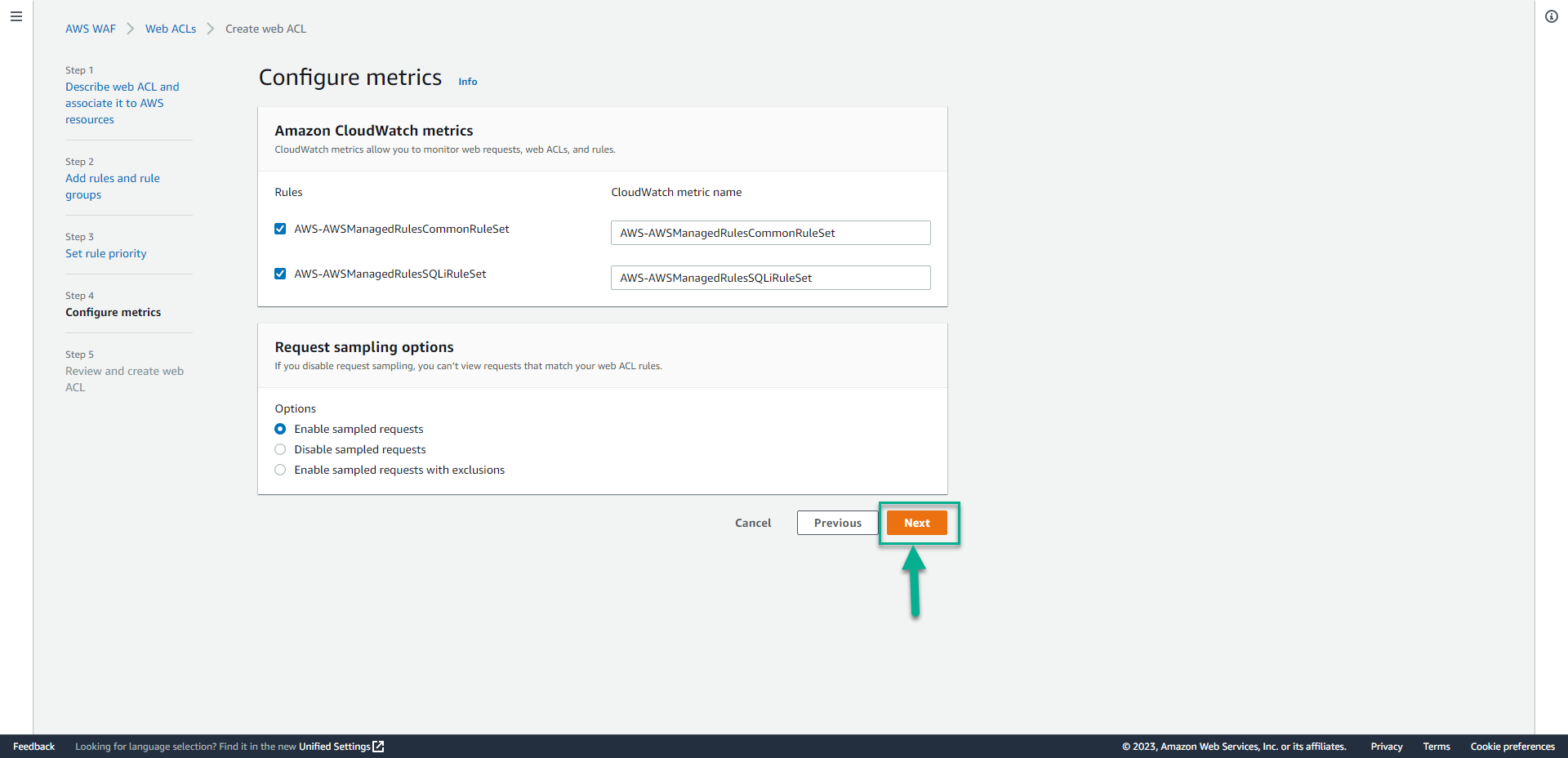Edit the CommonRuleSet CloudWatch metric name field
The width and height of the screenshot is (1568, 758).
click(770, 233)
